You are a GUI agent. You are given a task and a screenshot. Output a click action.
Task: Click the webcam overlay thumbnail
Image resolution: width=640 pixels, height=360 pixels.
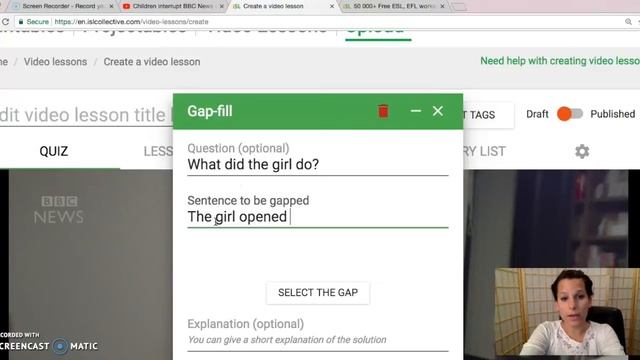[567, 313]
